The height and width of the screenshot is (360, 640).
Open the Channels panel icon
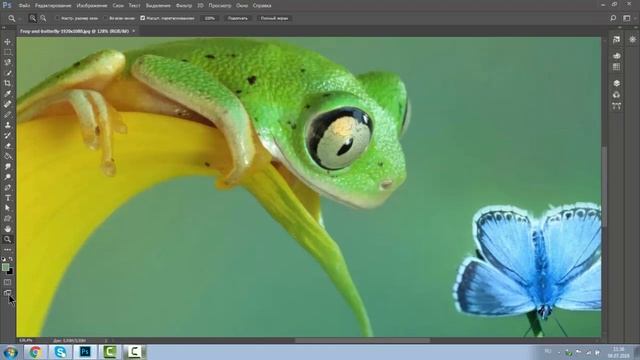(616, 95)
